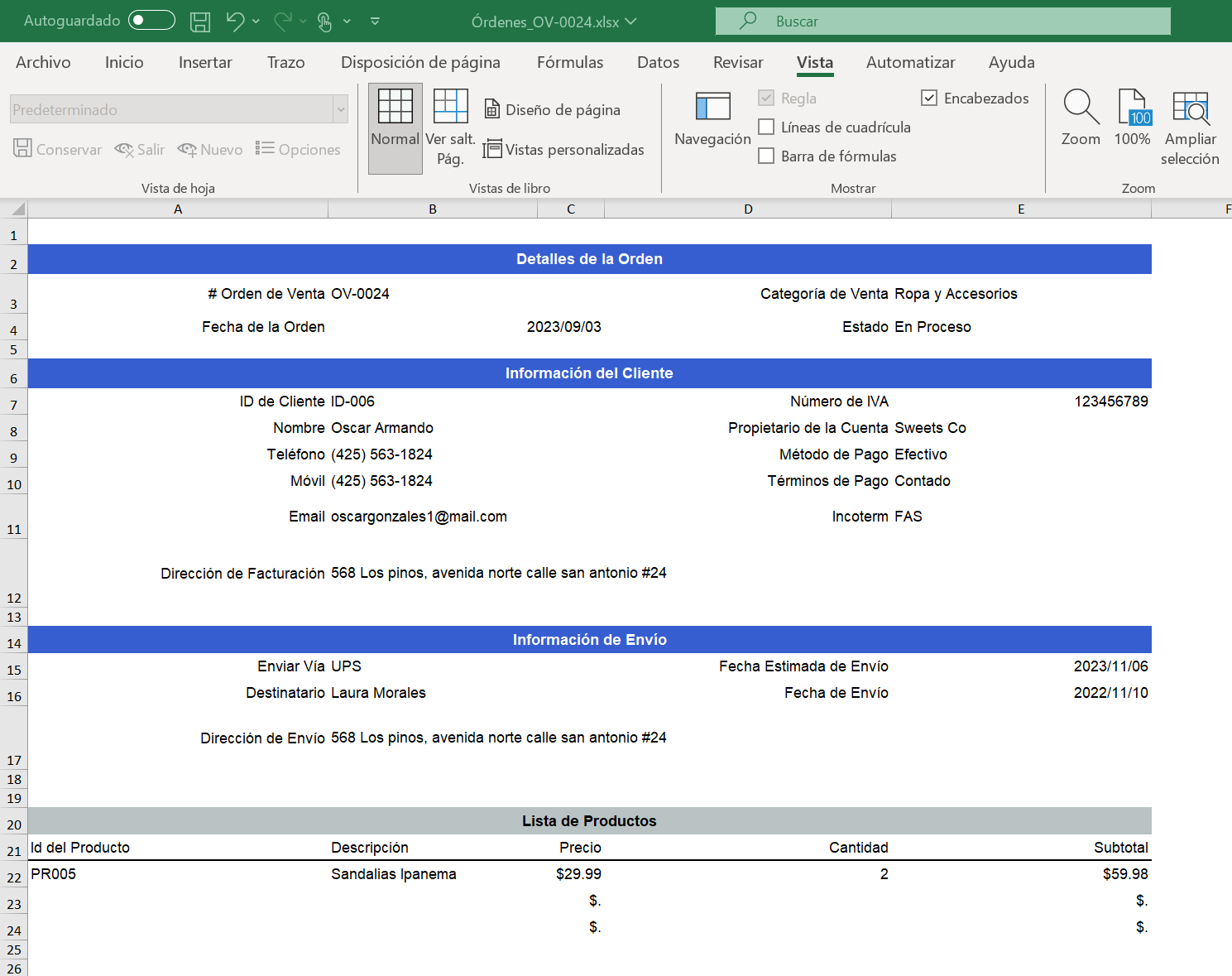
Task: Click the oscargonzales1@mail.com email cell
Action: (433, 517)
